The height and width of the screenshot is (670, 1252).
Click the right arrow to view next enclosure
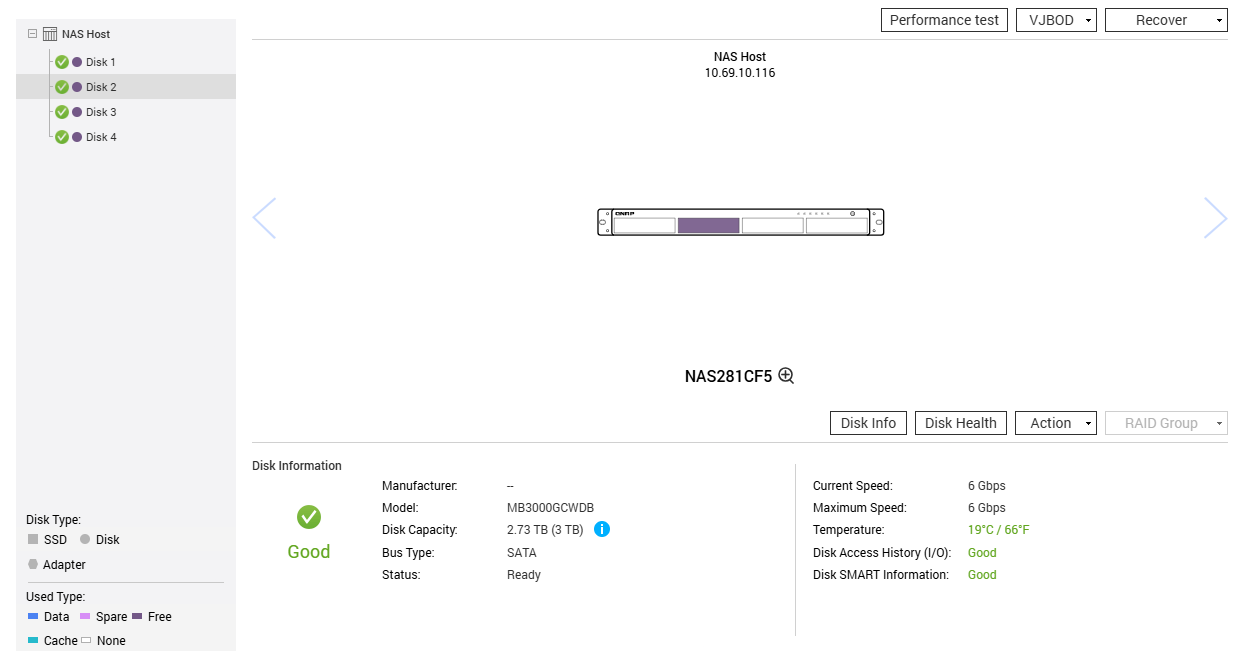click(x=1215, y=218)
